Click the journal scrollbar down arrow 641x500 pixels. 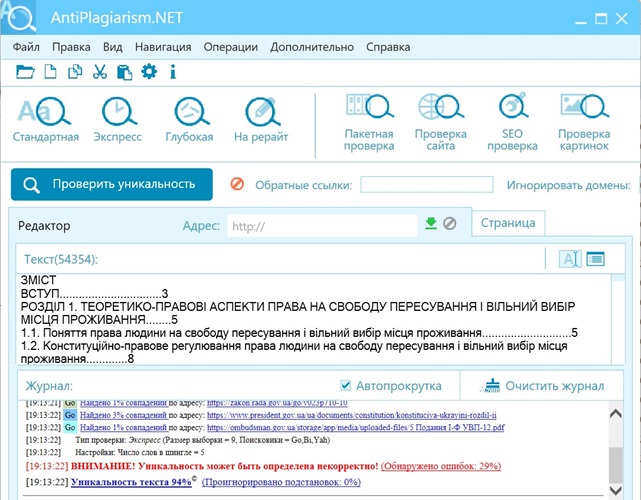click(x=616, y=490)
